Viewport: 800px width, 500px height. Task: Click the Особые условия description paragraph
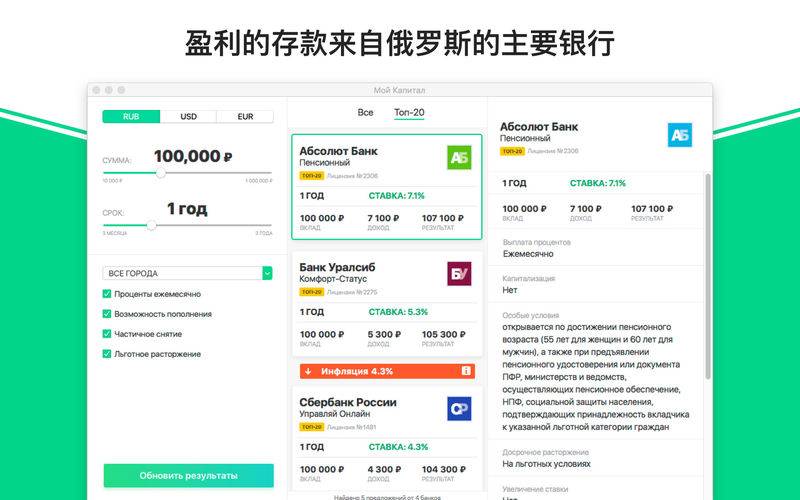coord(596,377)
